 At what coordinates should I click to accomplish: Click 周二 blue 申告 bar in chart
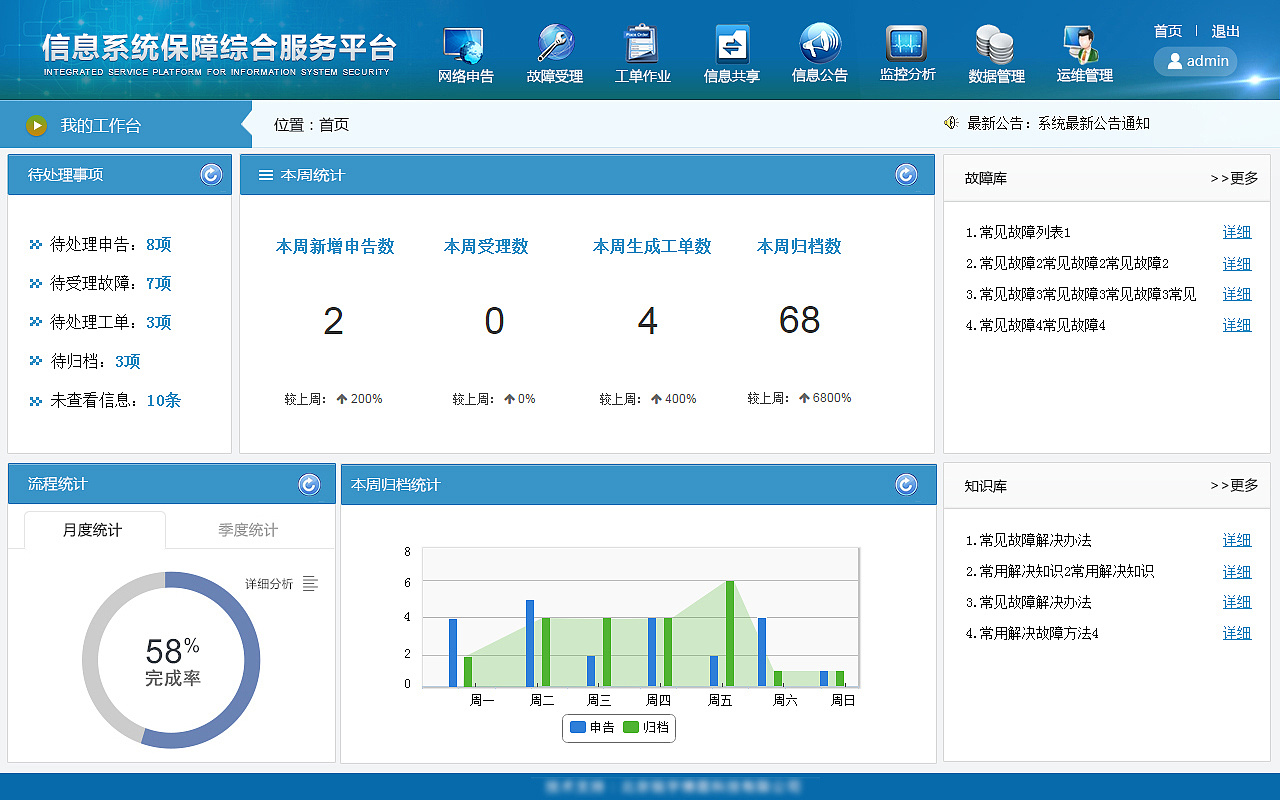[x=530, y=643]
